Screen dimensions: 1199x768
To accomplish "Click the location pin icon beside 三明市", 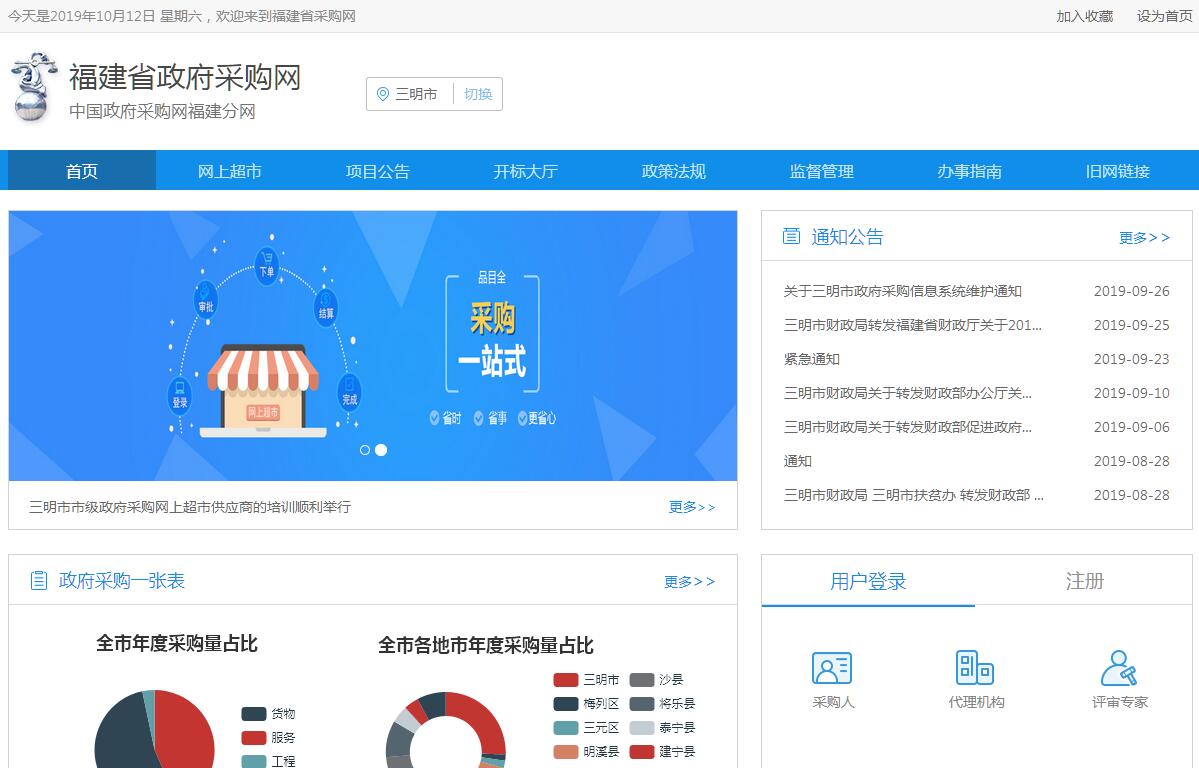I will (x=382, y=94).
